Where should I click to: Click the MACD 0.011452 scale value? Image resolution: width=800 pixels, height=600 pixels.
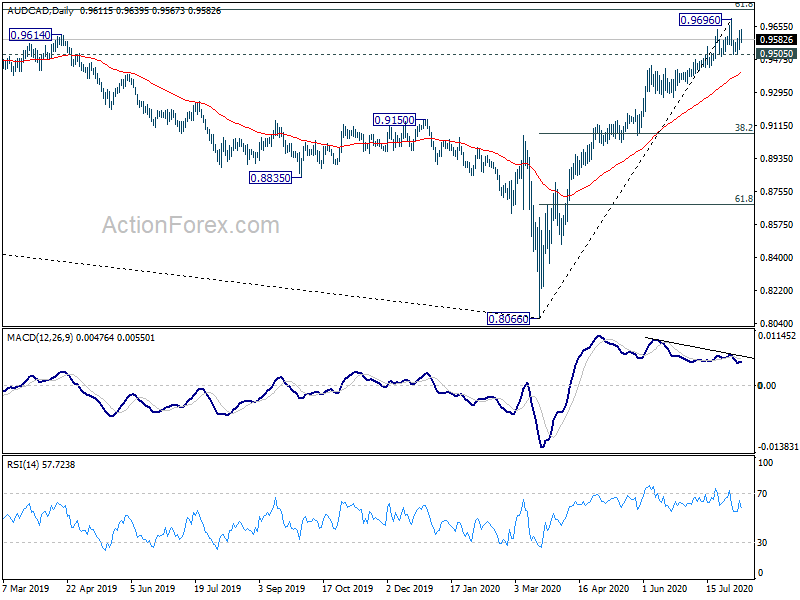click(x=777, y=336)
